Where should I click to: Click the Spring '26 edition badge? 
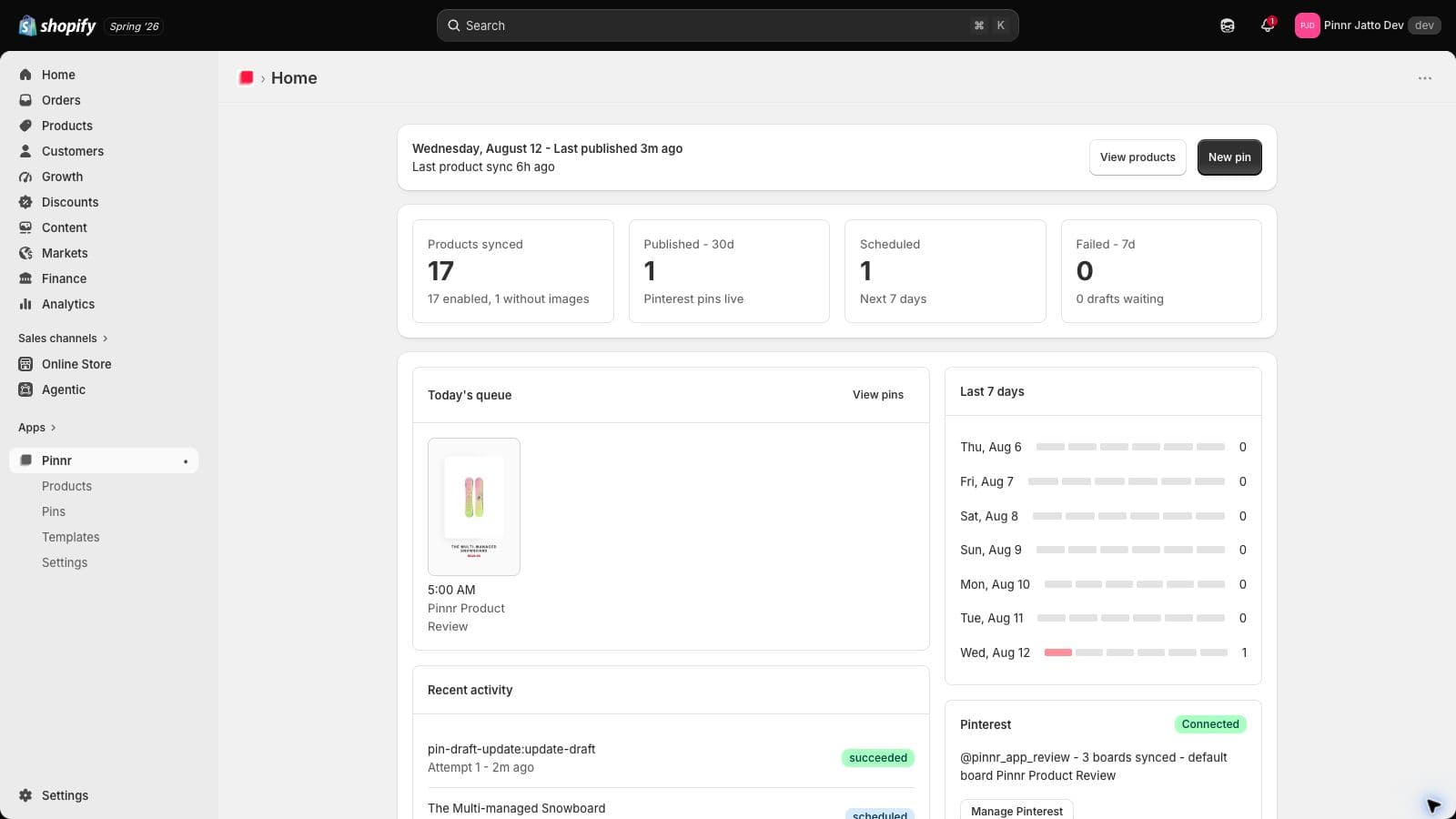135,26
